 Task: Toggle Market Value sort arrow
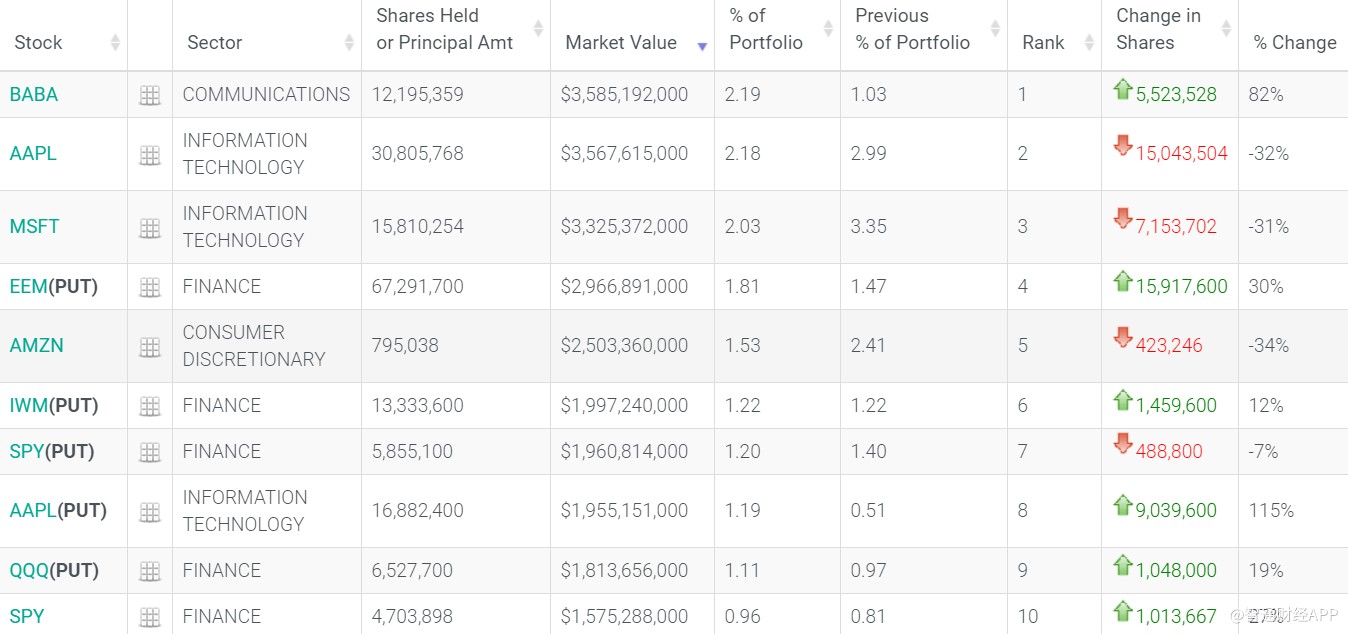(x=702, y=46)
